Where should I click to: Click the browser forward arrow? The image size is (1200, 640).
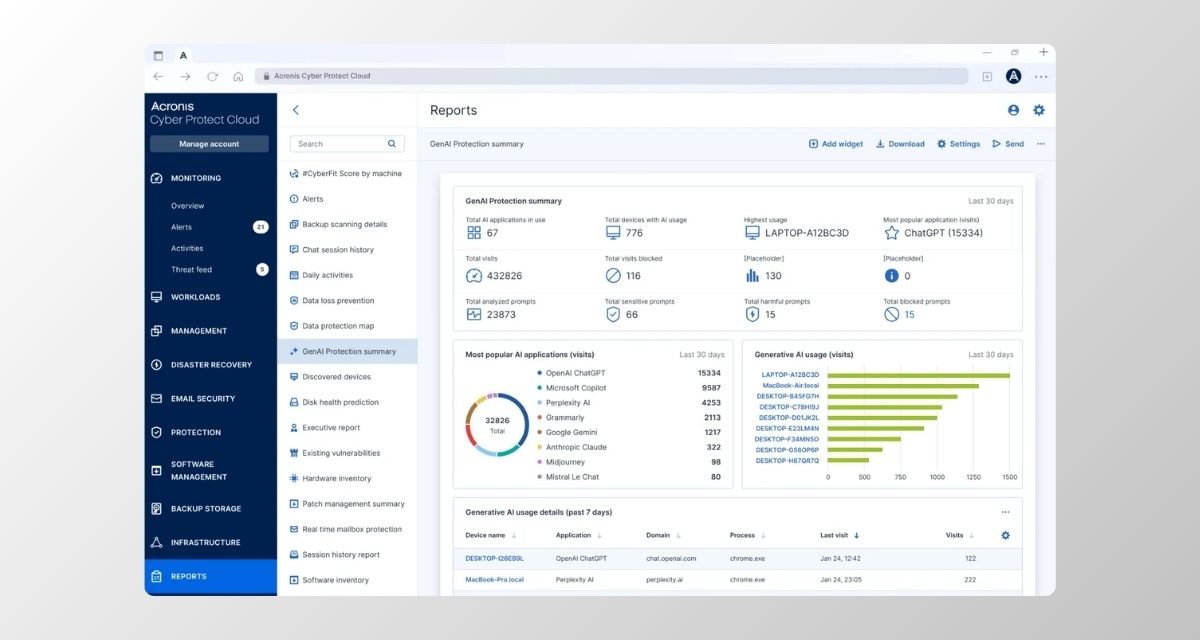tap(185, 76)
